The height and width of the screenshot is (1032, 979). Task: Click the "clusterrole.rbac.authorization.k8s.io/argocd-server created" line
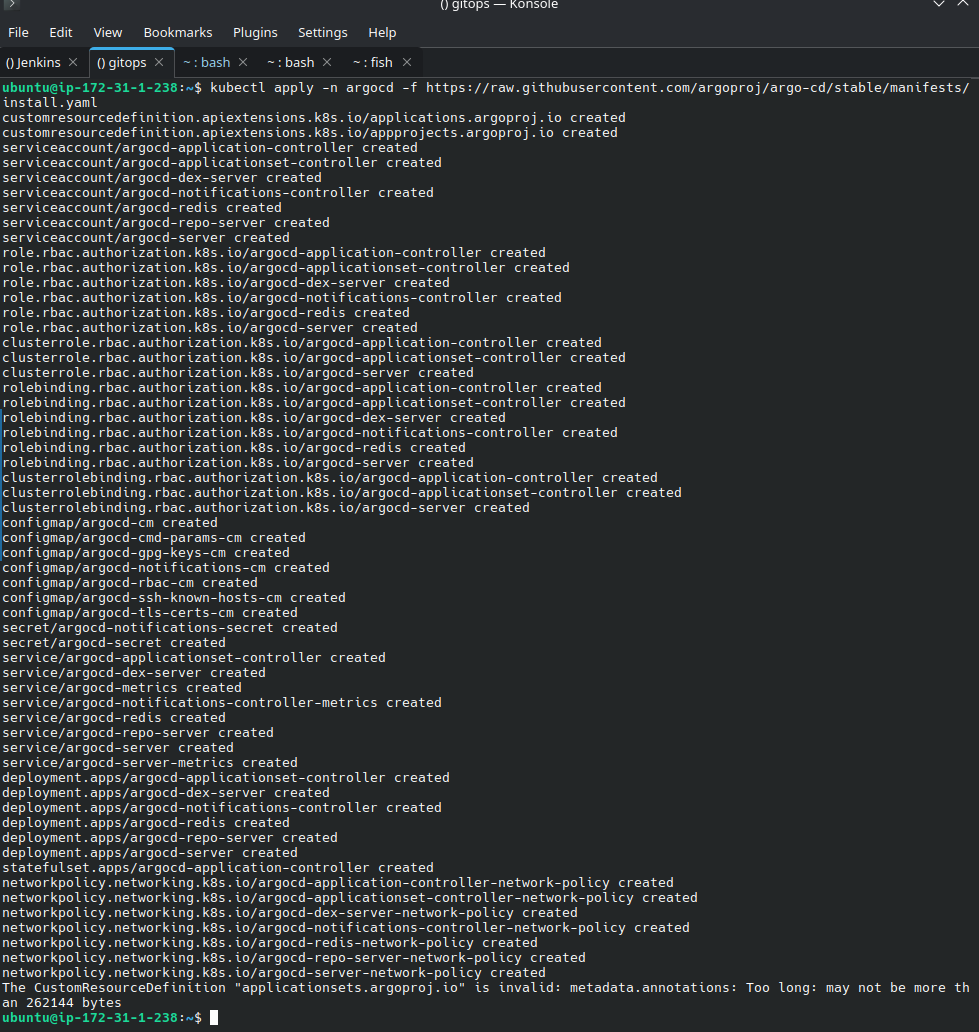pyautogui.click(x=238, y=373)
